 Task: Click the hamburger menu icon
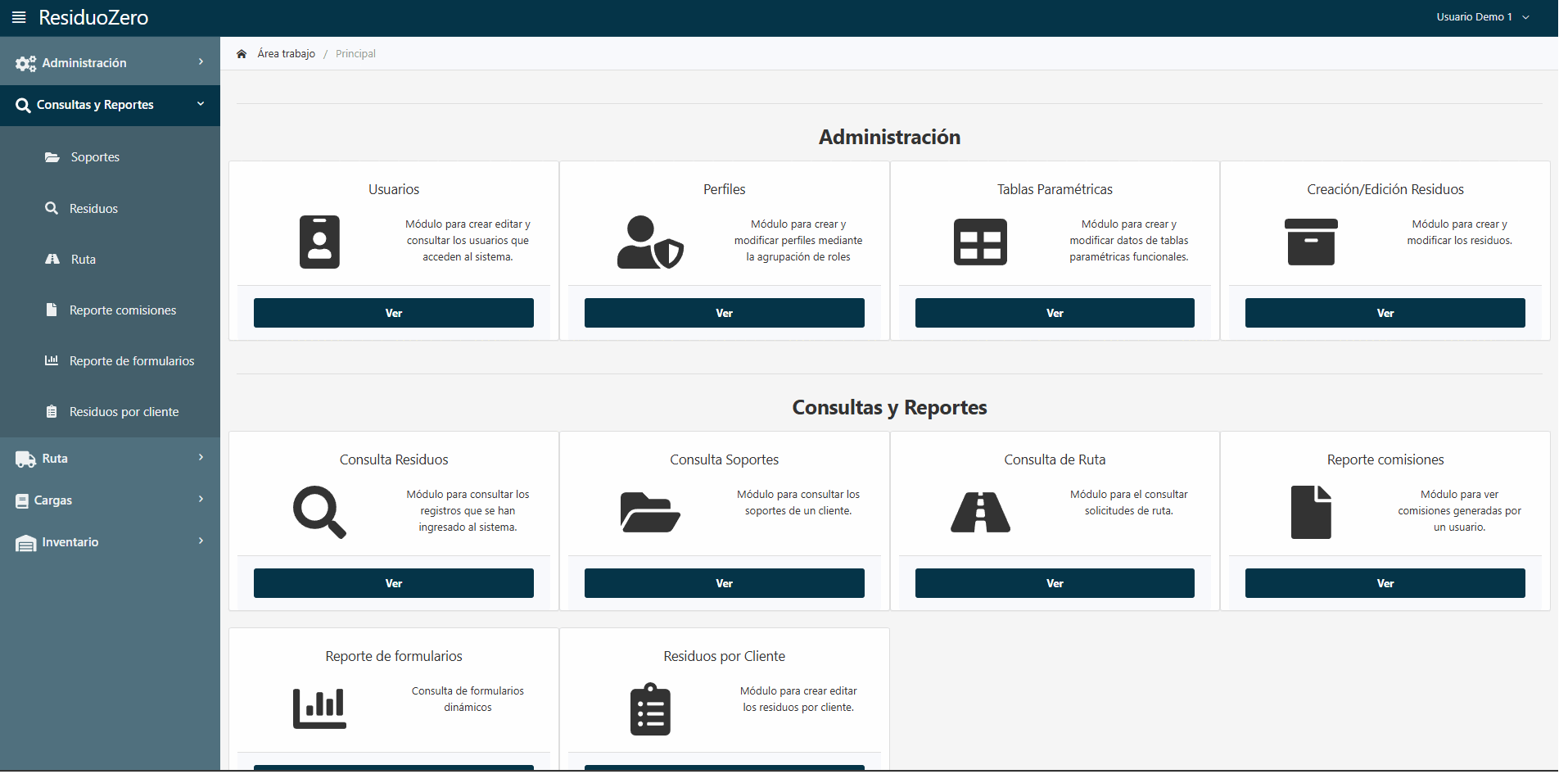(19, 17)
